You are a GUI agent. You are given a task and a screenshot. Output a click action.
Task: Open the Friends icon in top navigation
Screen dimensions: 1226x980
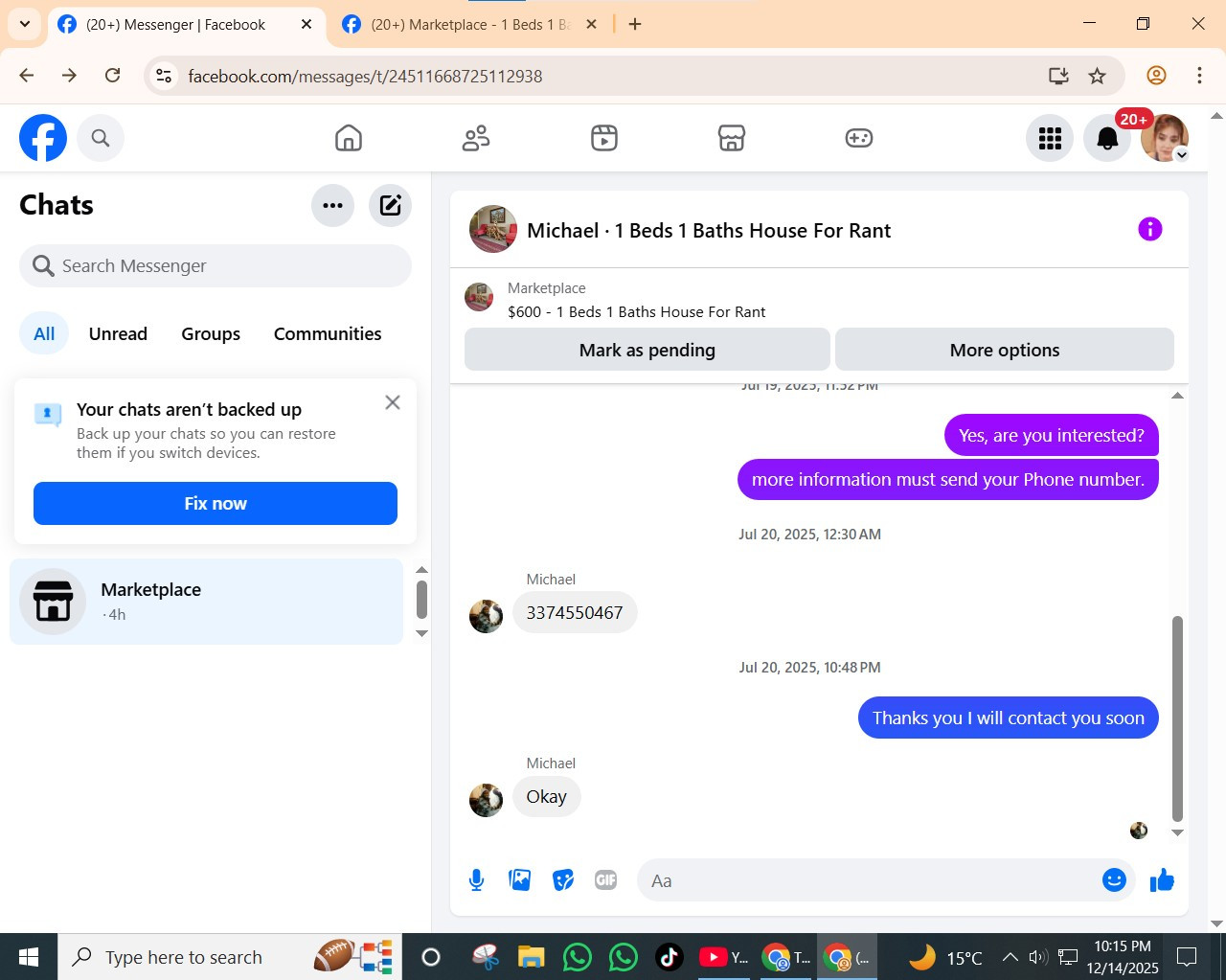(476, 138)
